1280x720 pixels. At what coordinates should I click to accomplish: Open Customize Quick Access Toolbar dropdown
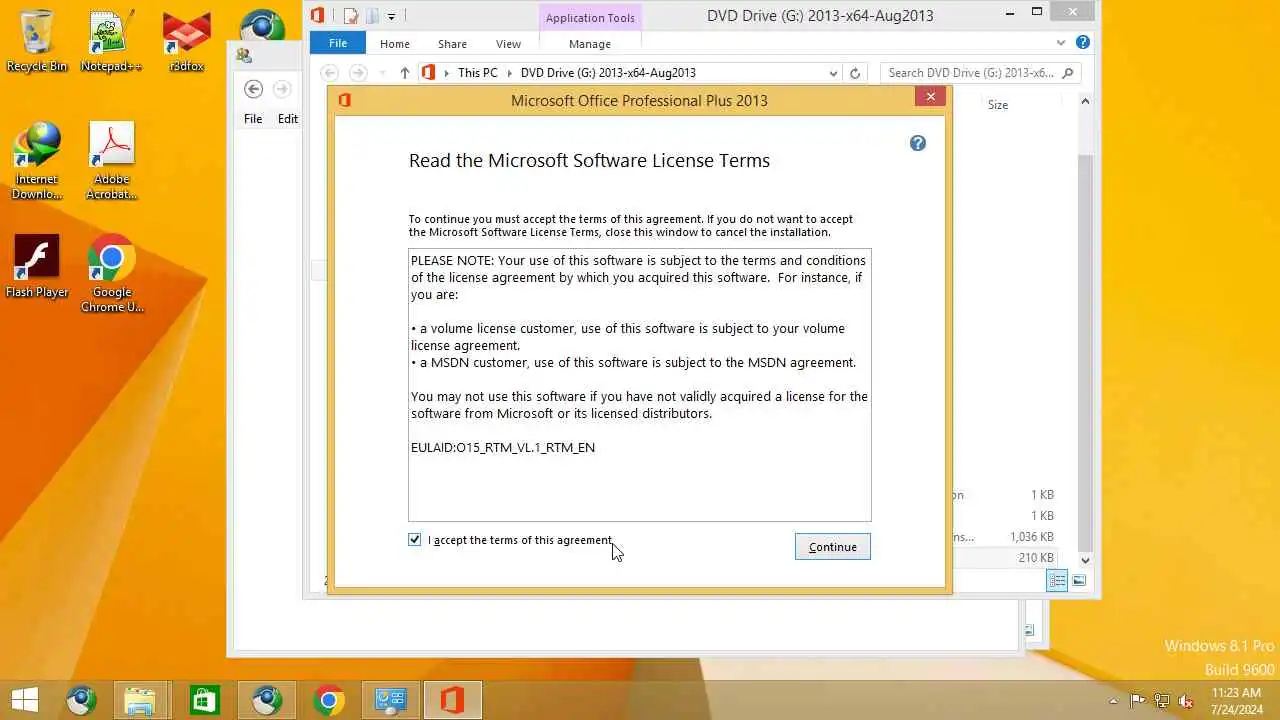pyautogui.click(x=391, y=16)
